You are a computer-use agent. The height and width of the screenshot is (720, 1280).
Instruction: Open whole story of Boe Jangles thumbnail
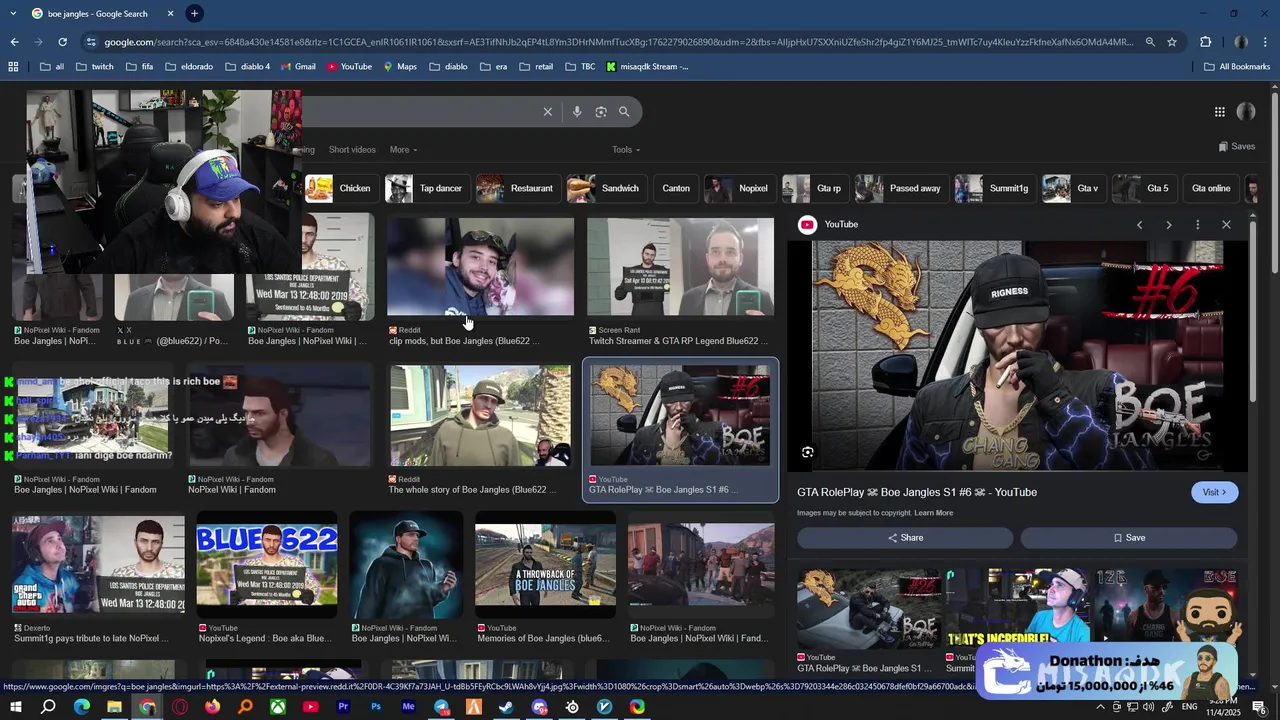coord(480,416)
